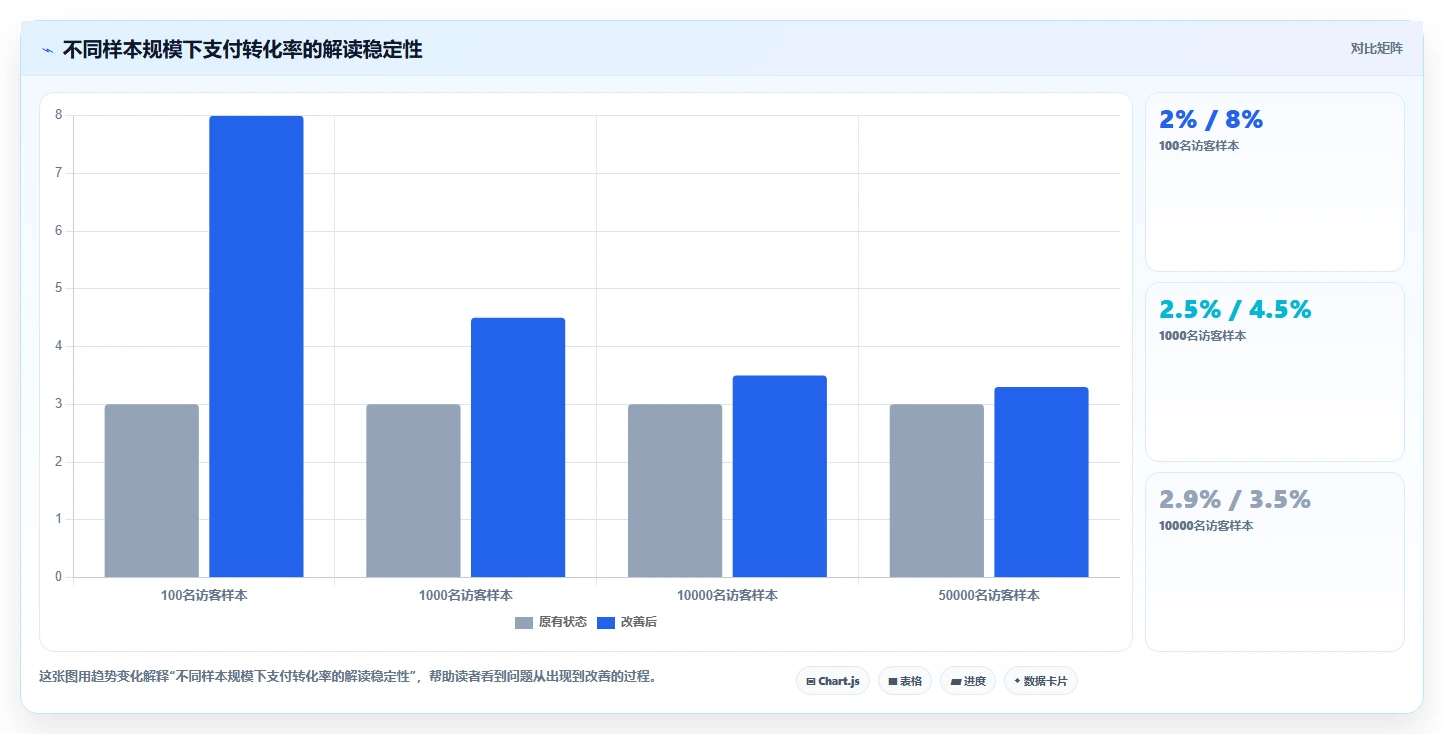Click the gray bar for 50000名访客样本

(937, 490)
